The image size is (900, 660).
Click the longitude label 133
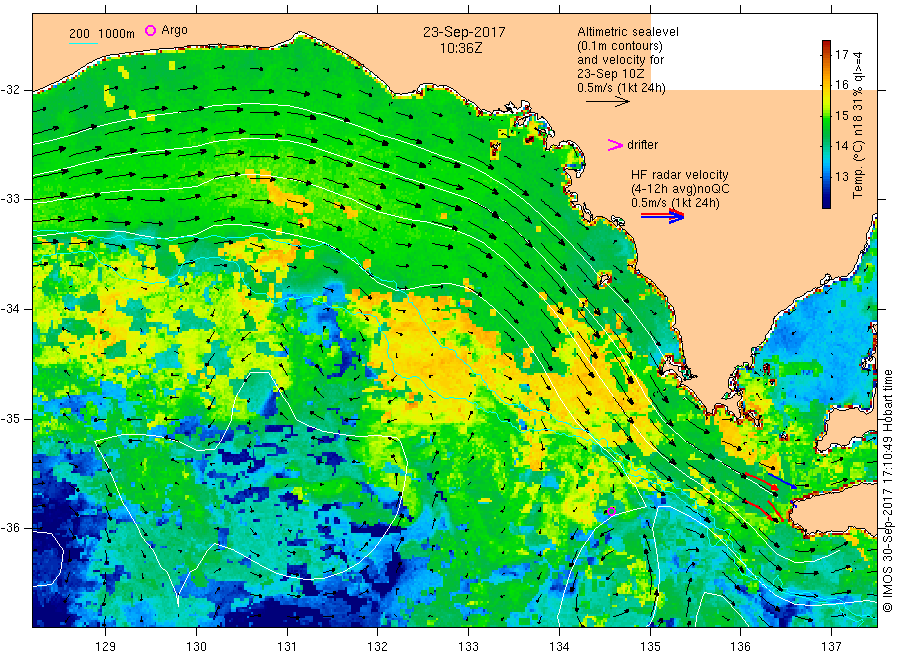pyautogui.click(x=468, y=647)
